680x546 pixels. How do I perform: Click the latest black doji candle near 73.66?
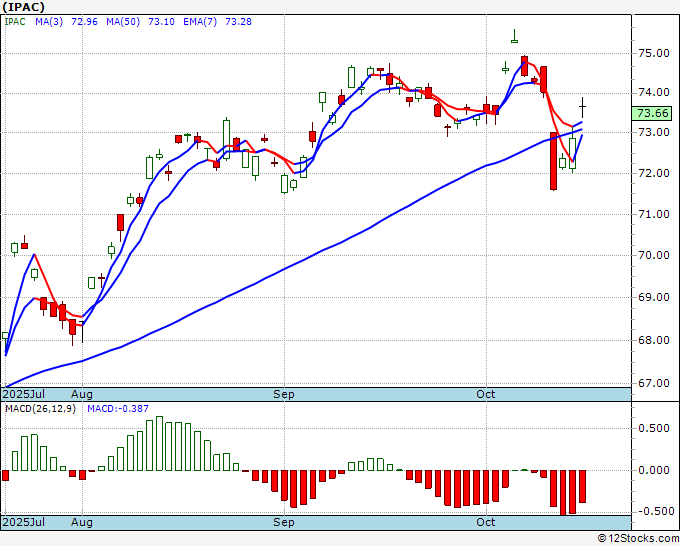582,107
